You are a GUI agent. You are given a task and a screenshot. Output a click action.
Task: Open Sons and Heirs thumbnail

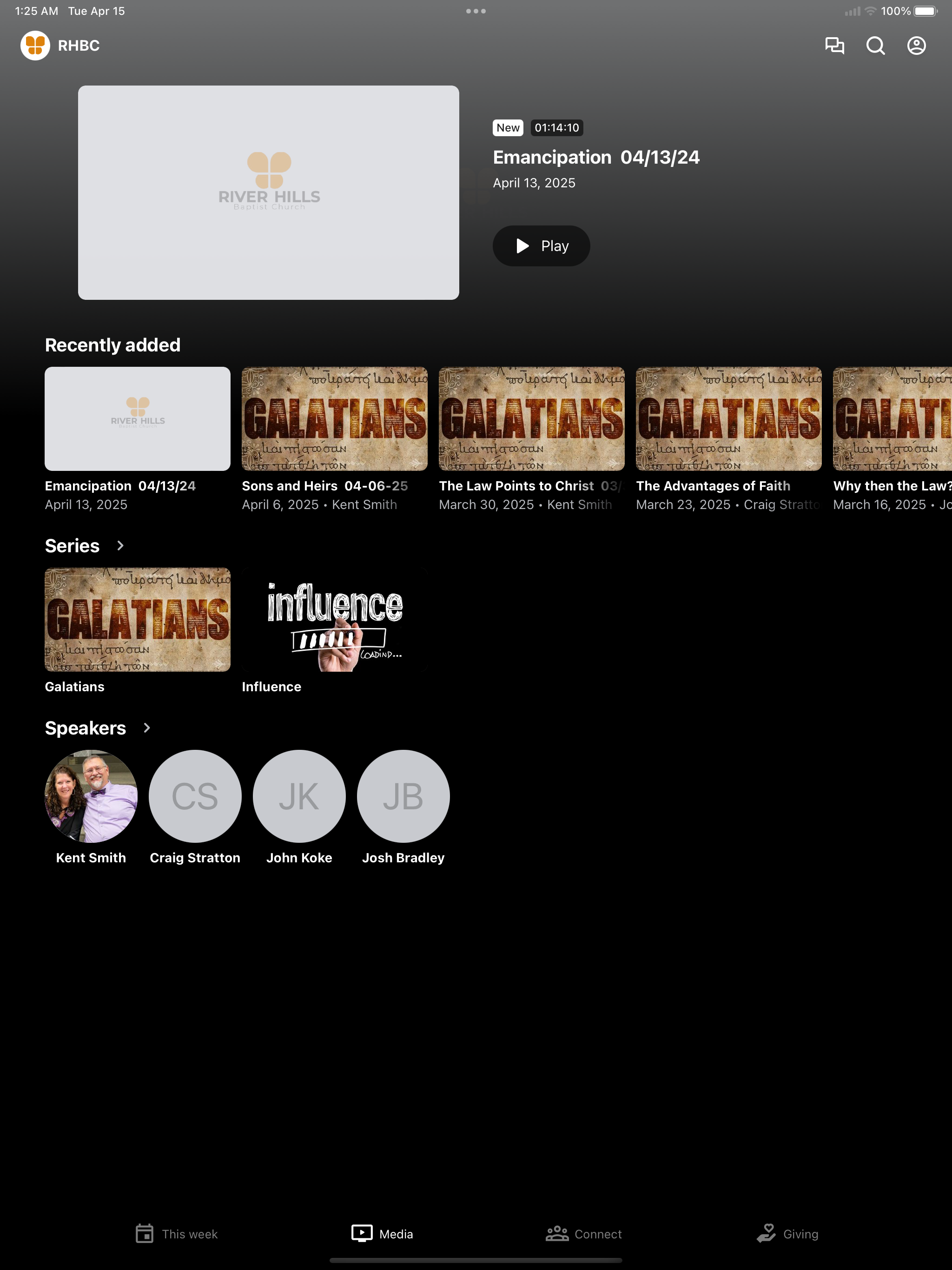pyautogui.click(x=335, y=418)
